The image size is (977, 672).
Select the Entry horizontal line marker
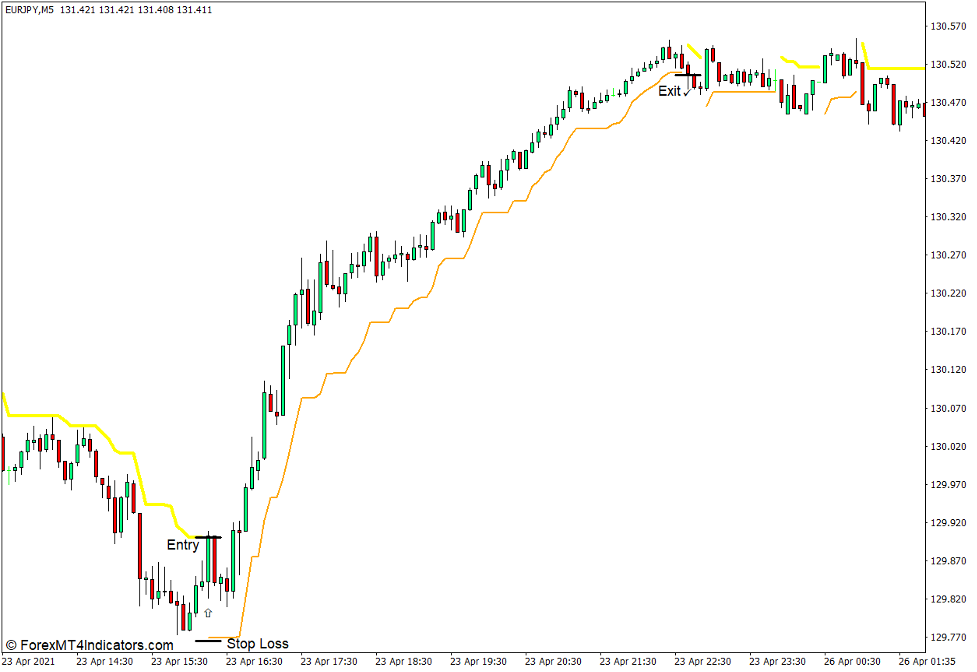(x=212, y=537)
